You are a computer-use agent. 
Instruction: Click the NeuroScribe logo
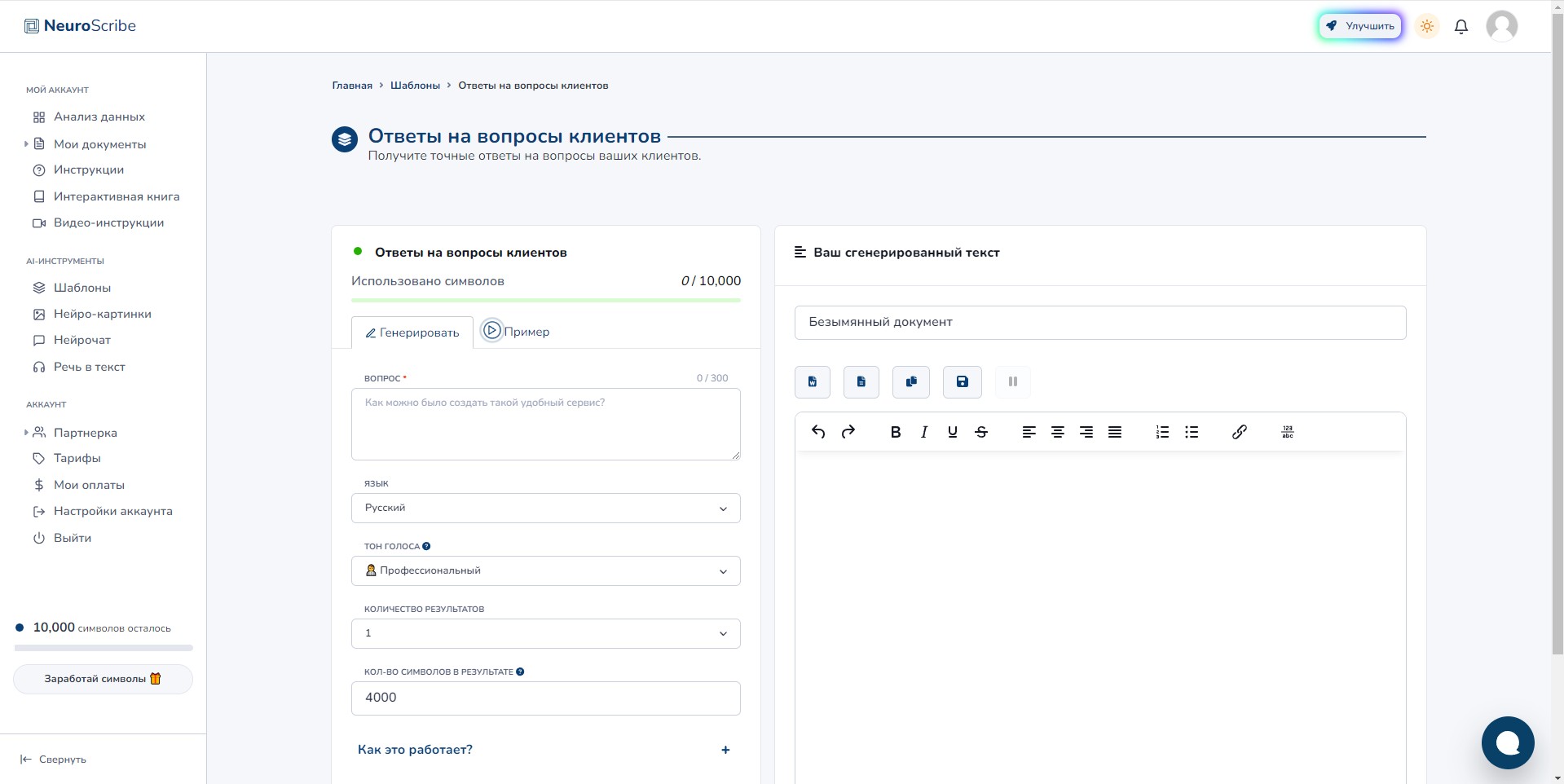(x=80, y=26)
